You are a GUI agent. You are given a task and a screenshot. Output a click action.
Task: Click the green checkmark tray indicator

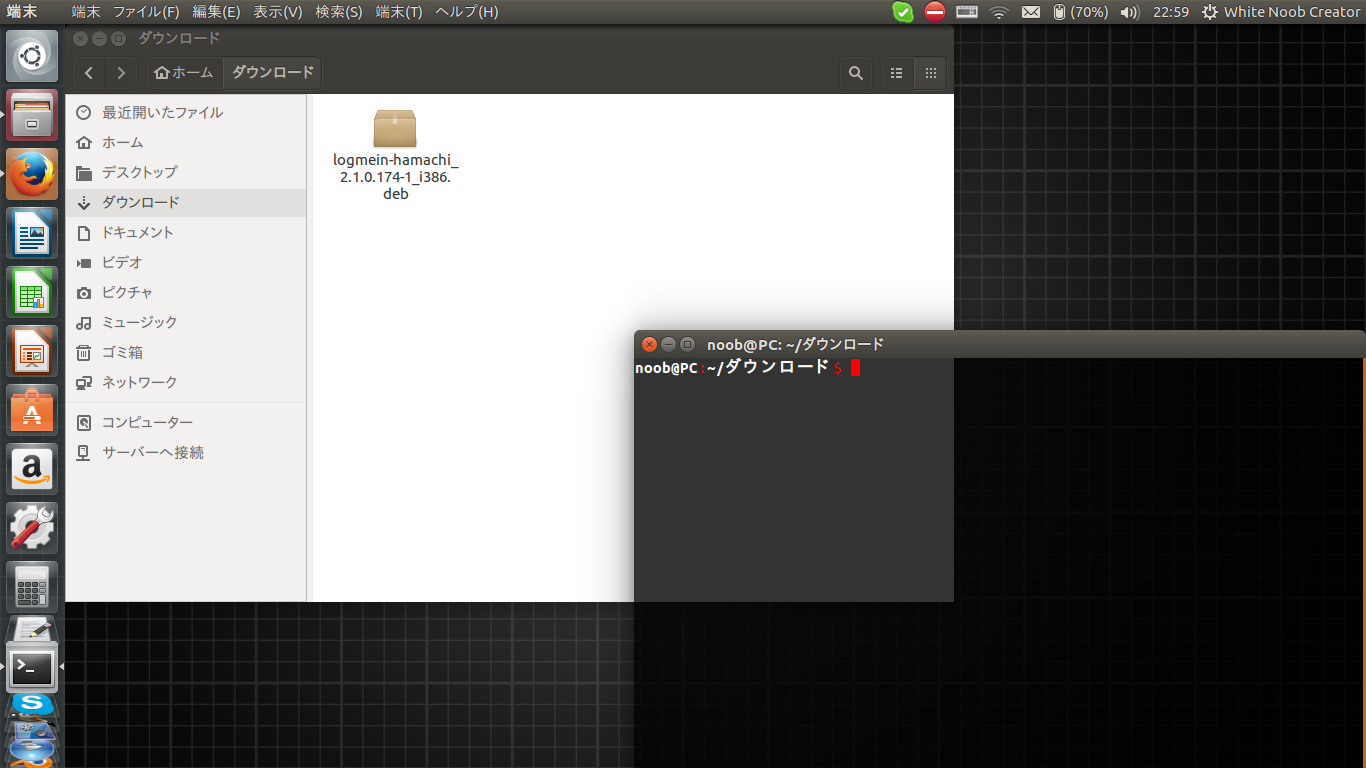(903, 12)
